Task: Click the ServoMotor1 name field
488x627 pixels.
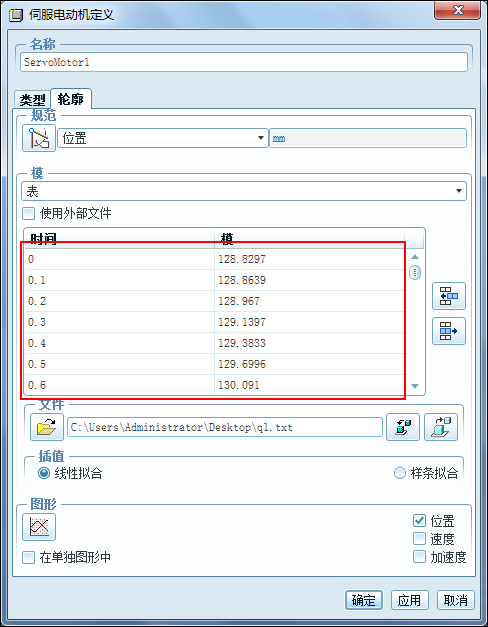Action: pos(244,62)
